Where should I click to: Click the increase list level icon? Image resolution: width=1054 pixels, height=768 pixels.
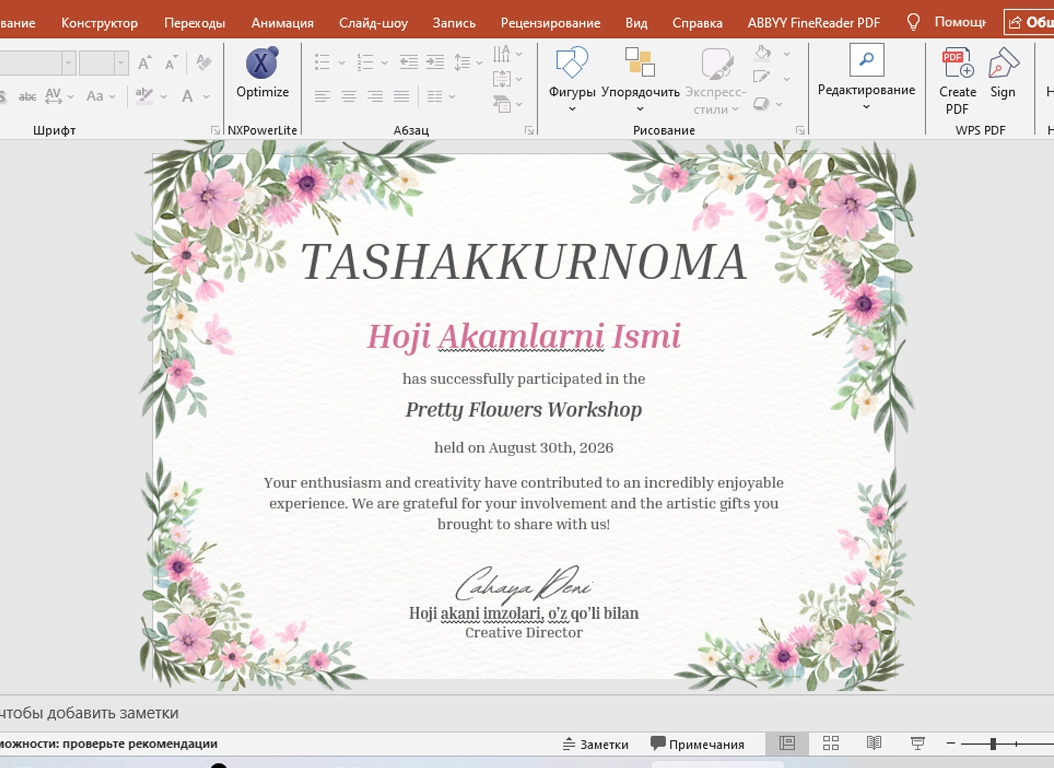click(435, 62)
